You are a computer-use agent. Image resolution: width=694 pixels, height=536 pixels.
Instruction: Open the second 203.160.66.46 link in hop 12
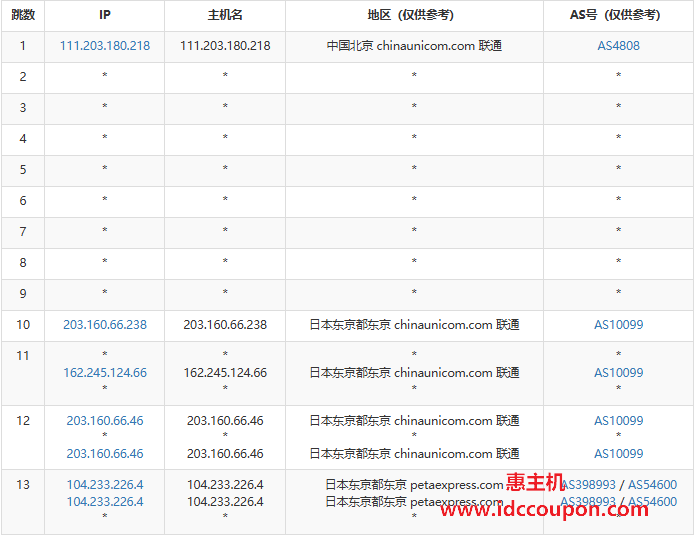(x=105, y=453)
